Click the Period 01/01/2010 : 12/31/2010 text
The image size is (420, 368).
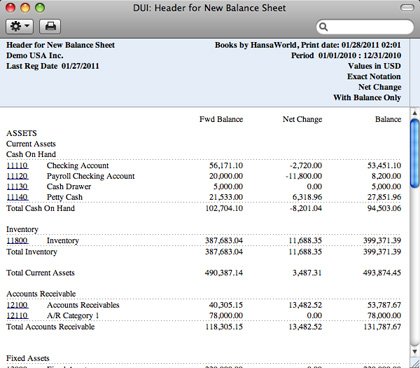click(346, 55)
